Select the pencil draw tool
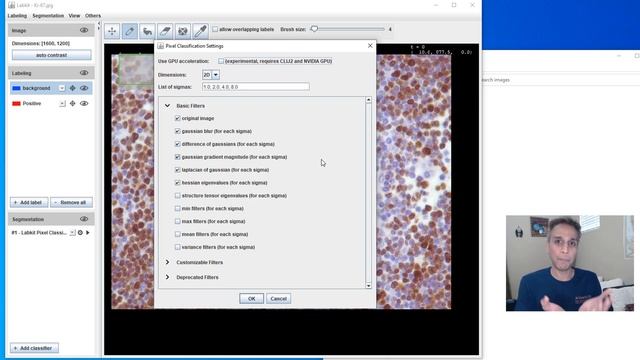Screen dimensions: 640x360 [x=130, y=31]
